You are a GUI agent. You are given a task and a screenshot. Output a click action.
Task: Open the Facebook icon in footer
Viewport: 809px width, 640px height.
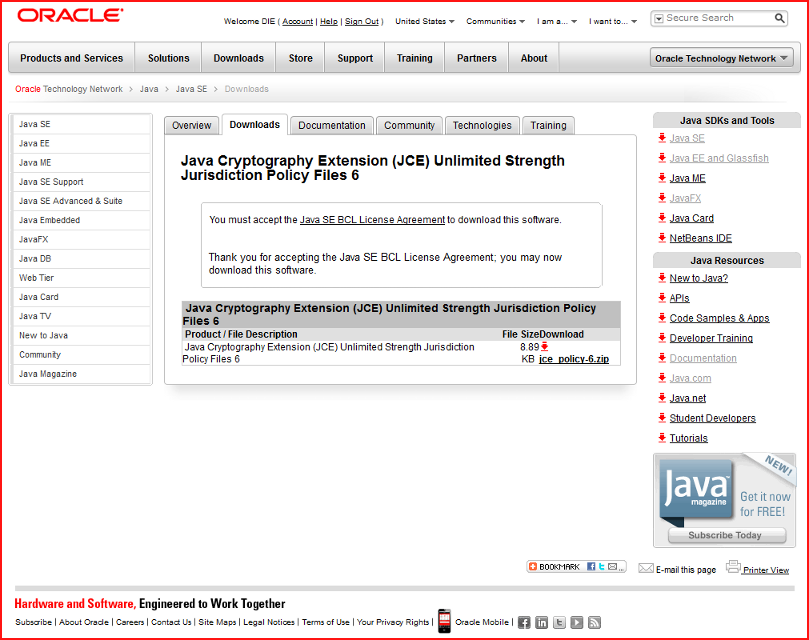tap(524, 622)
